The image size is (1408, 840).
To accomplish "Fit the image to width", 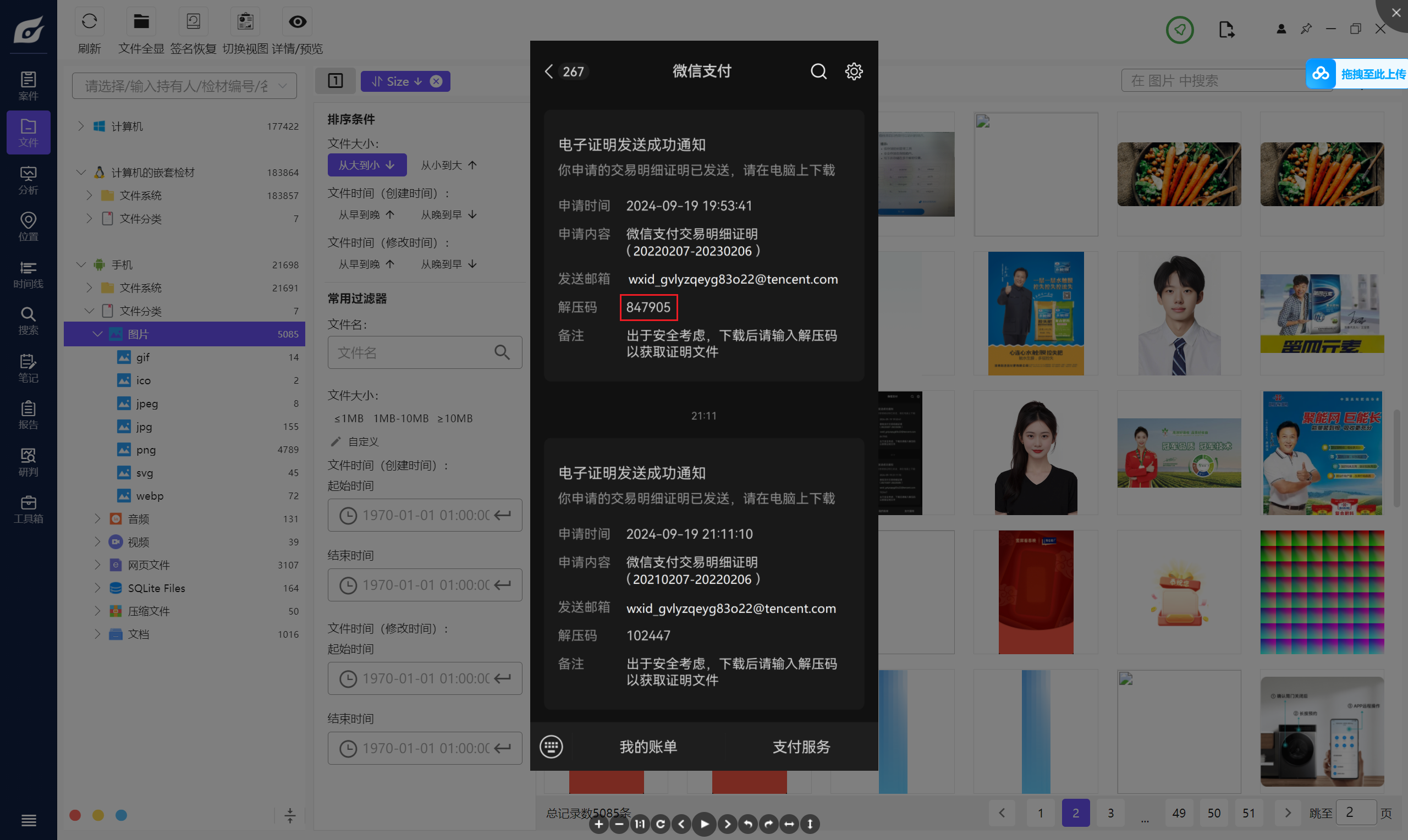I will click(x=789, y=824).
